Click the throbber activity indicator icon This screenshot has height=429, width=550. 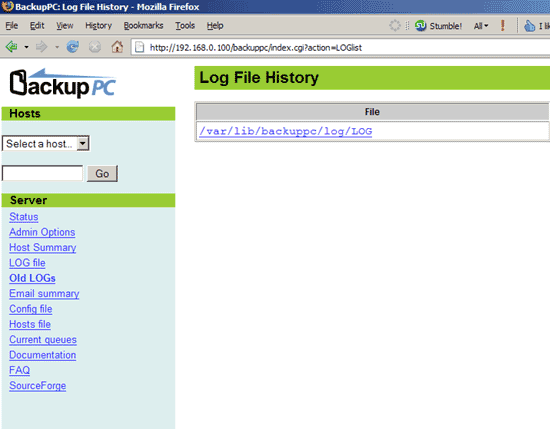point(395,25)
